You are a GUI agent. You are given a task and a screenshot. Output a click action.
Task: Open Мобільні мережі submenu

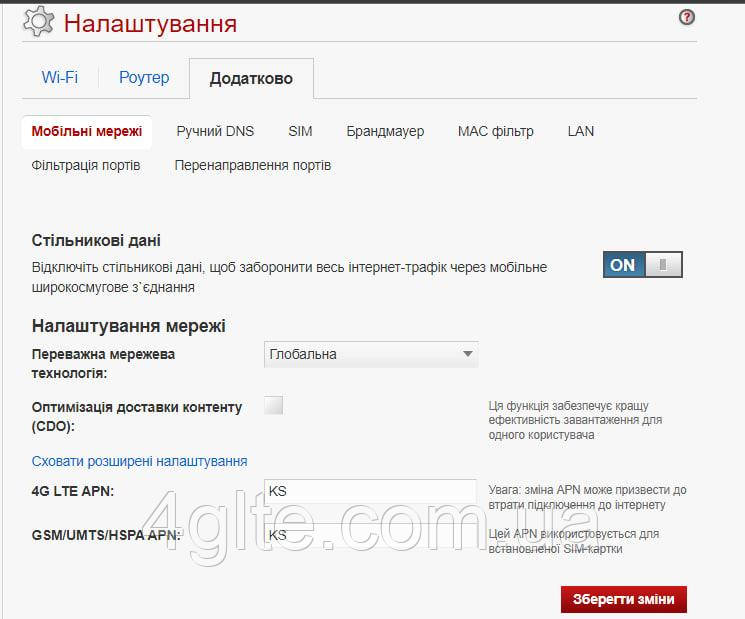87,131
